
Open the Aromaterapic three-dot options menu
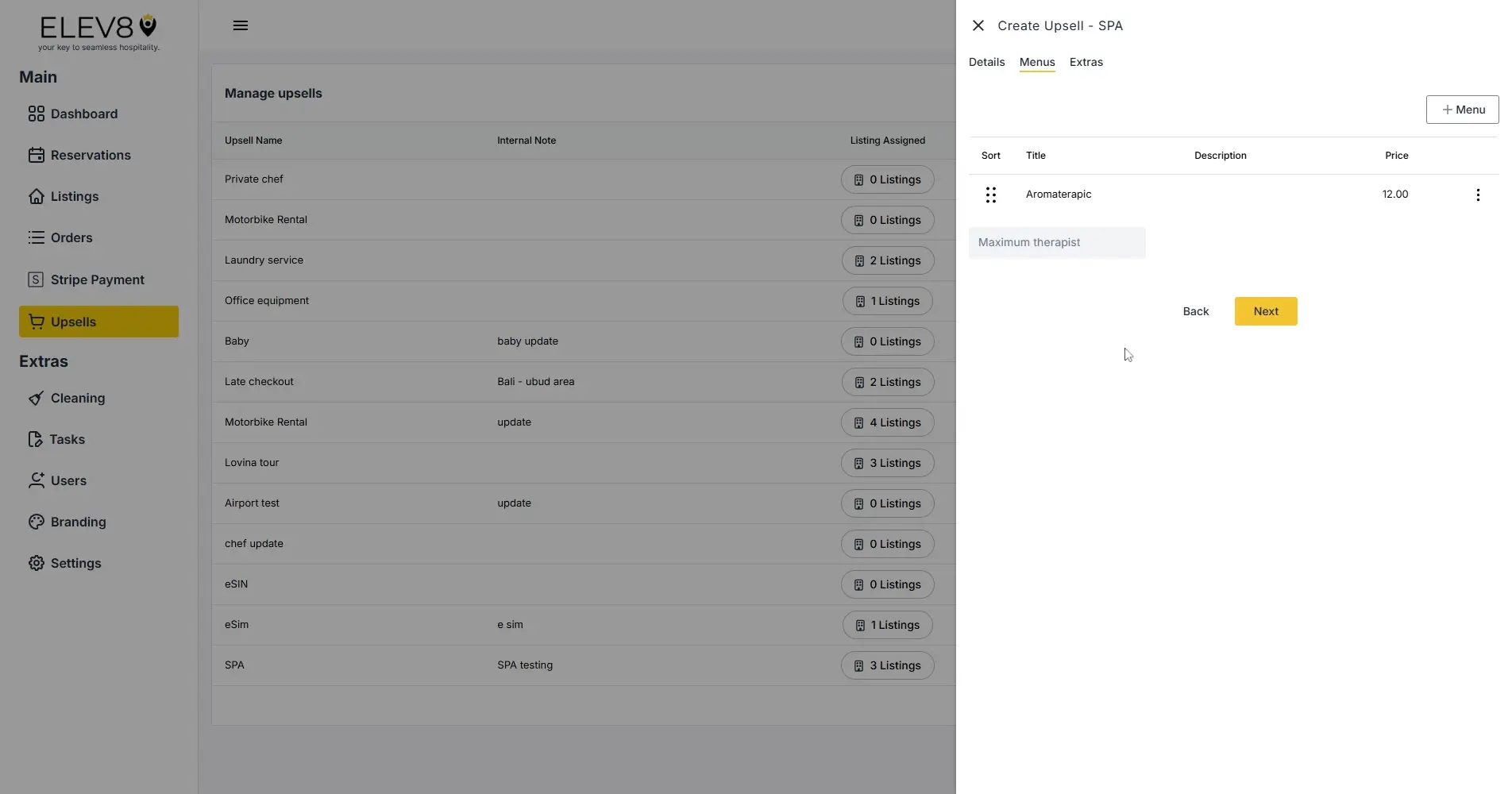click(x=1478, y=195)
